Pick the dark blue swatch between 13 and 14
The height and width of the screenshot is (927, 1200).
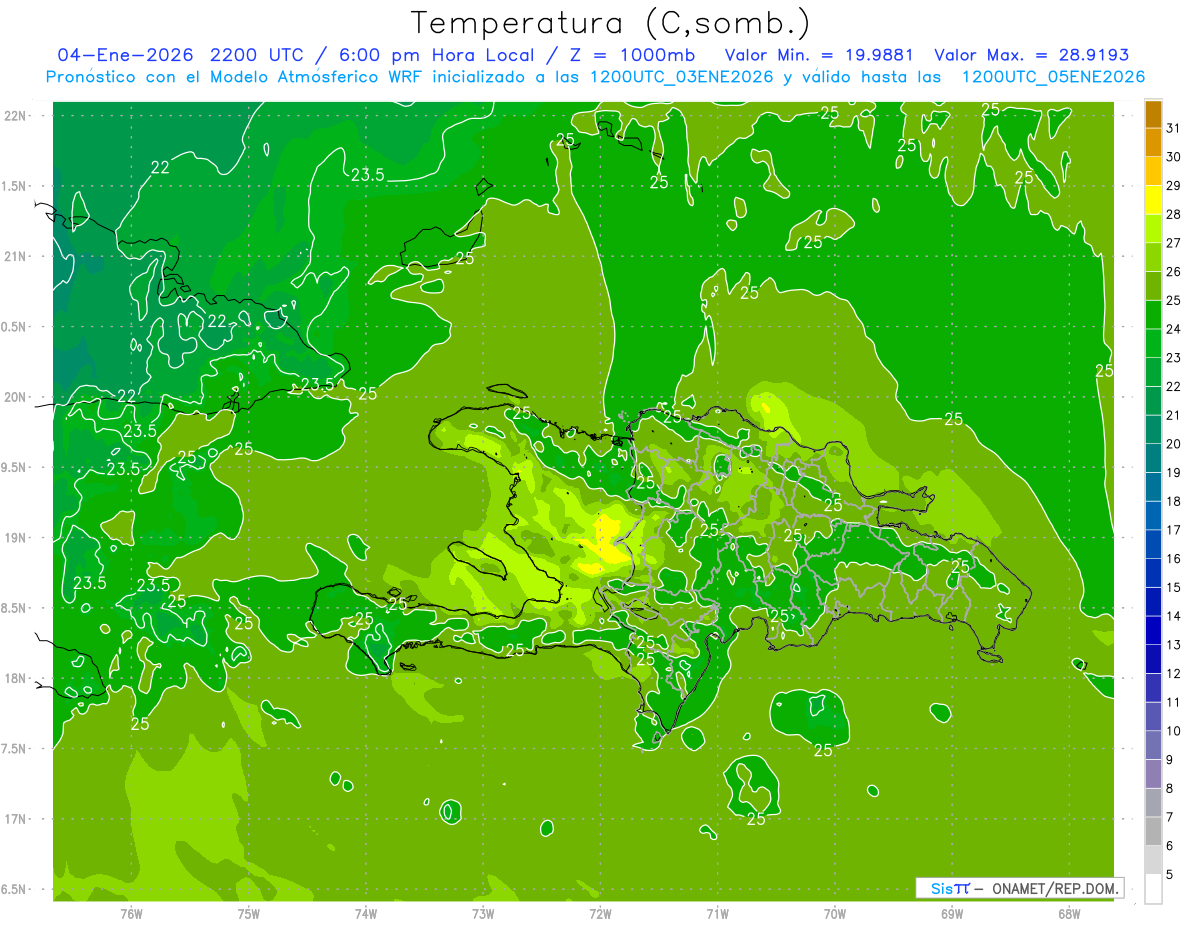(1154, 631)
